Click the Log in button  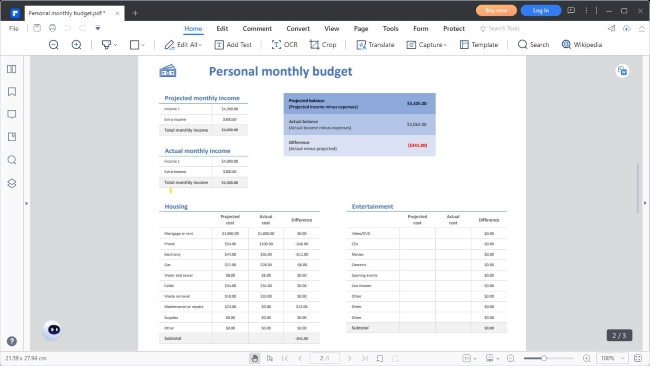pyautogui.click(x=541, y=10)
